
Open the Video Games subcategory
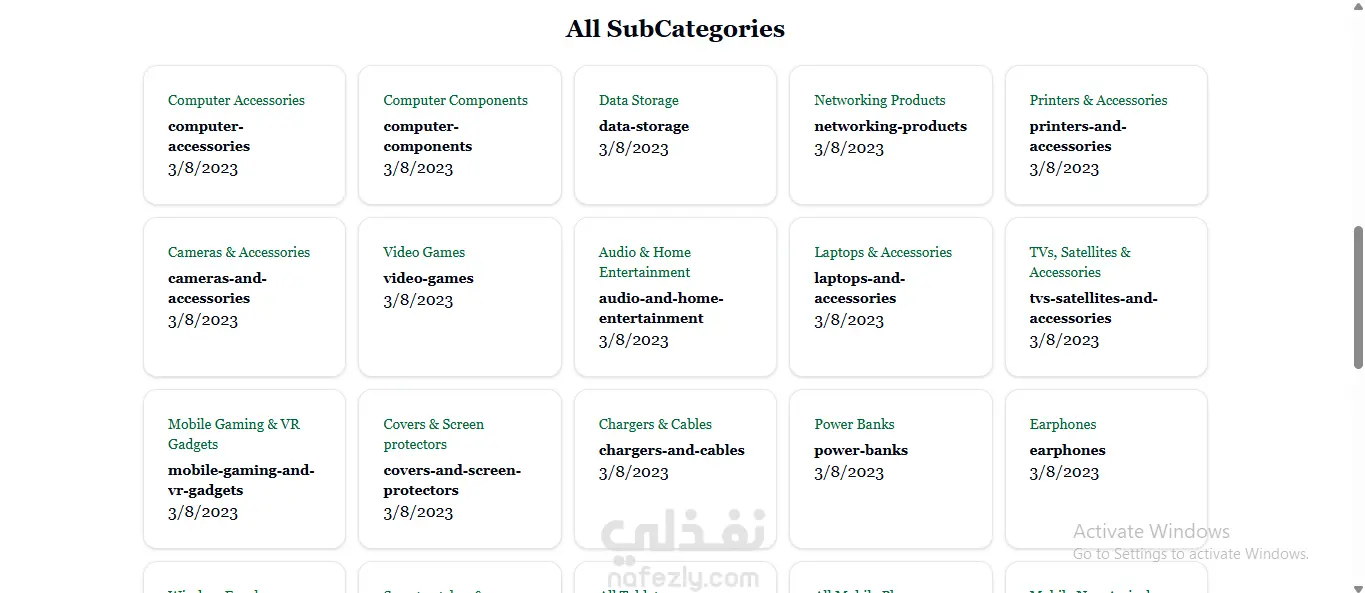click(424, 252)
